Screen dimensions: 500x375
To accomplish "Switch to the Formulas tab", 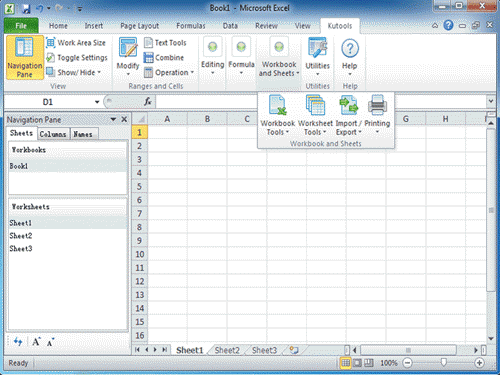I will (191, 26).
